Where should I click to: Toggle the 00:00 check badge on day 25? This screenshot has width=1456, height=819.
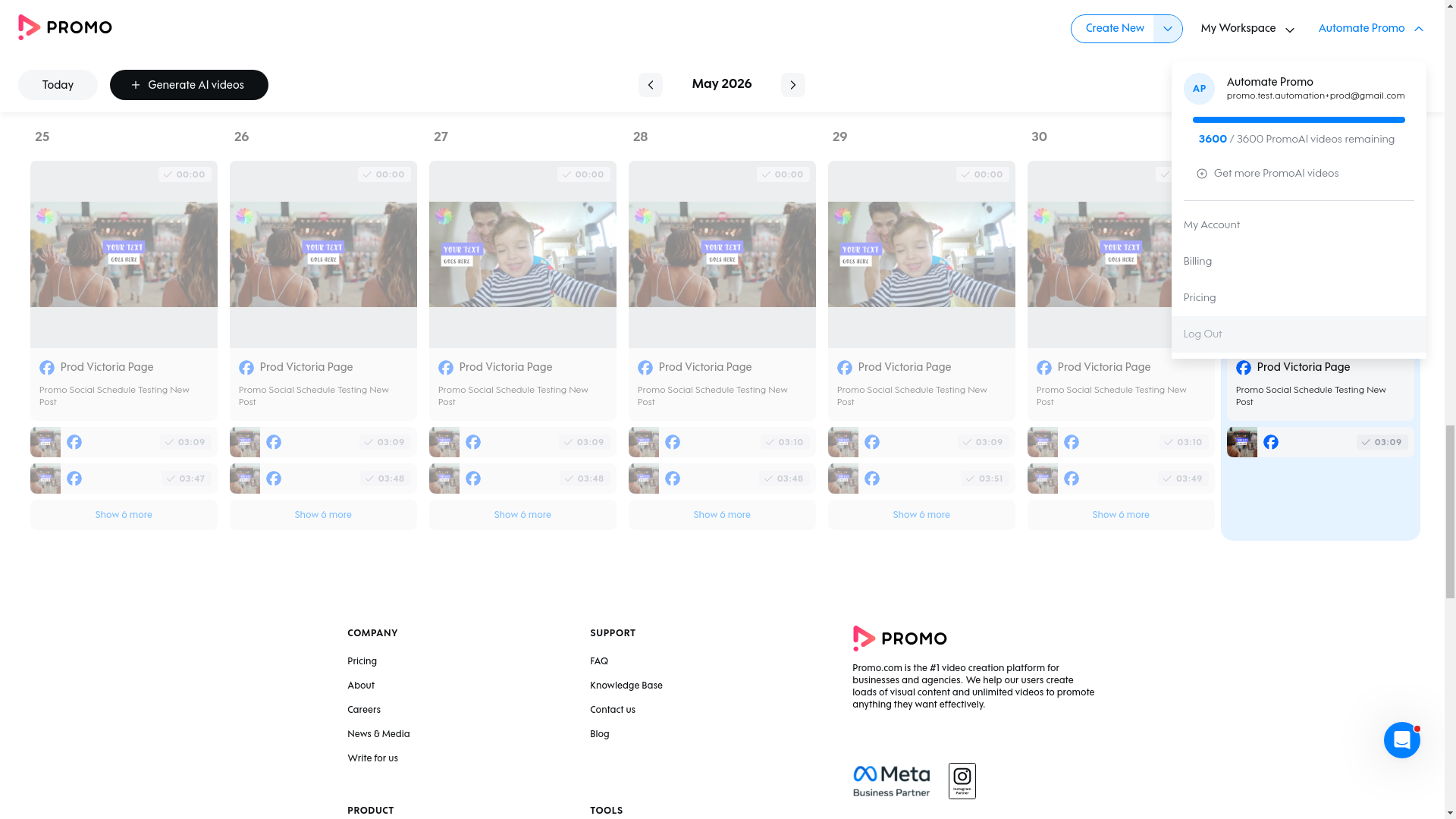click(x=185, y=174)
